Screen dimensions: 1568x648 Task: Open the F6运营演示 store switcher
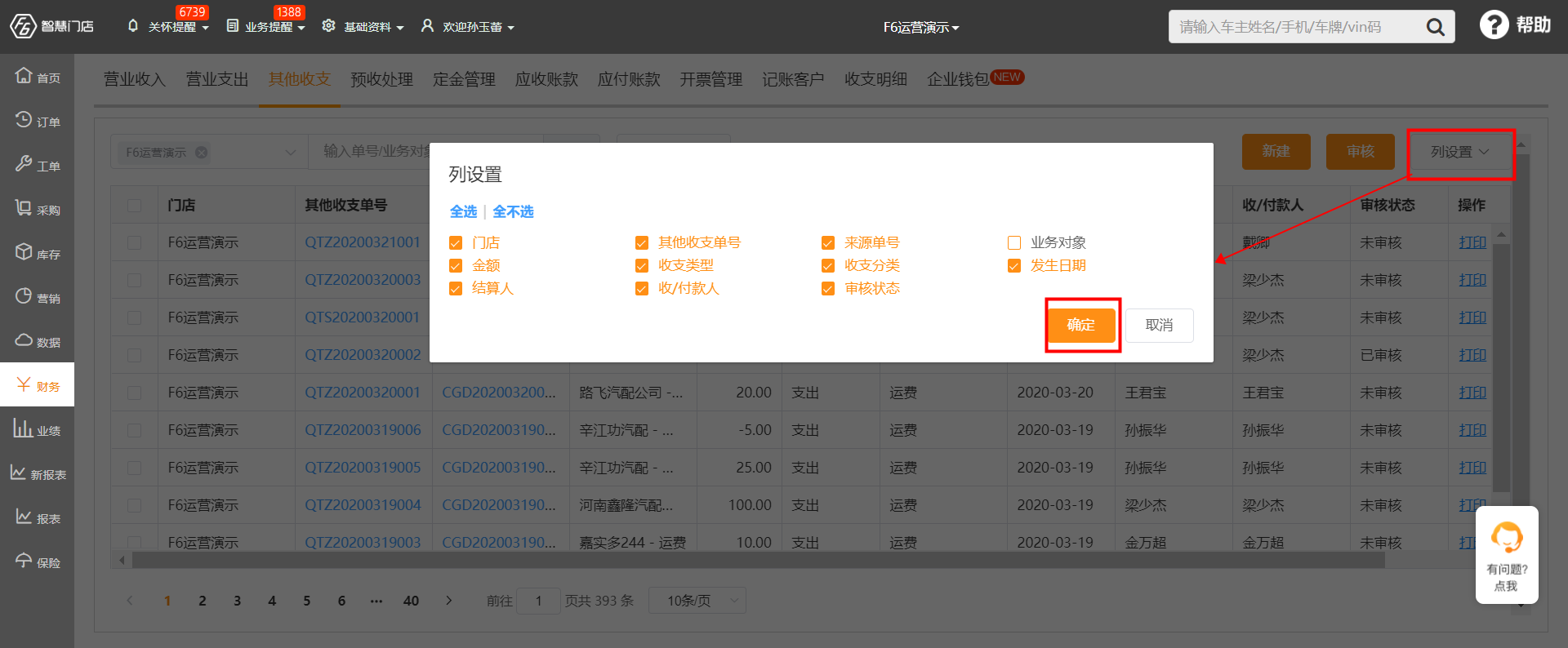[921, 27]
